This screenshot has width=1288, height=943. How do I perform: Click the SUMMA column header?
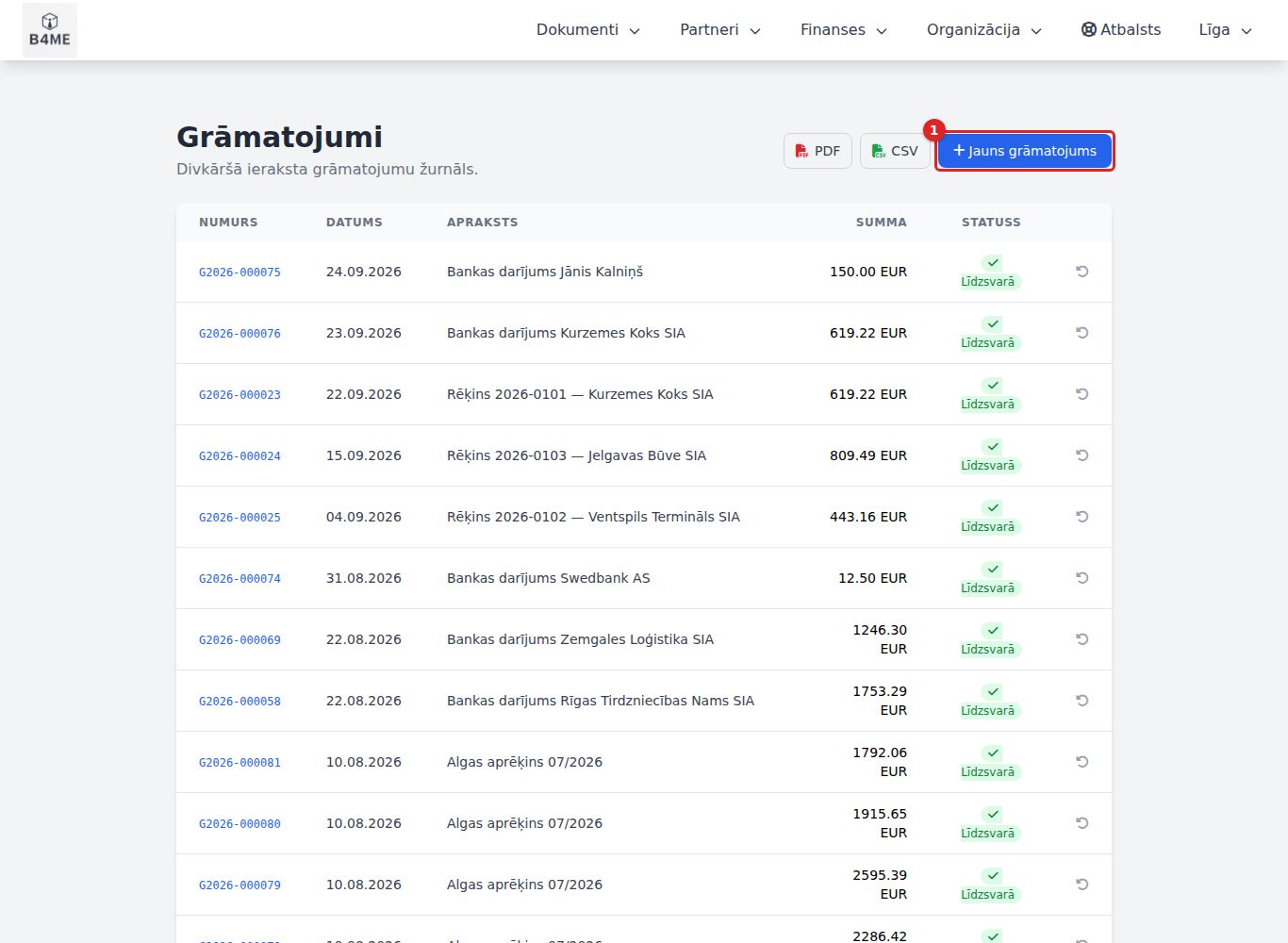(882, 223)
